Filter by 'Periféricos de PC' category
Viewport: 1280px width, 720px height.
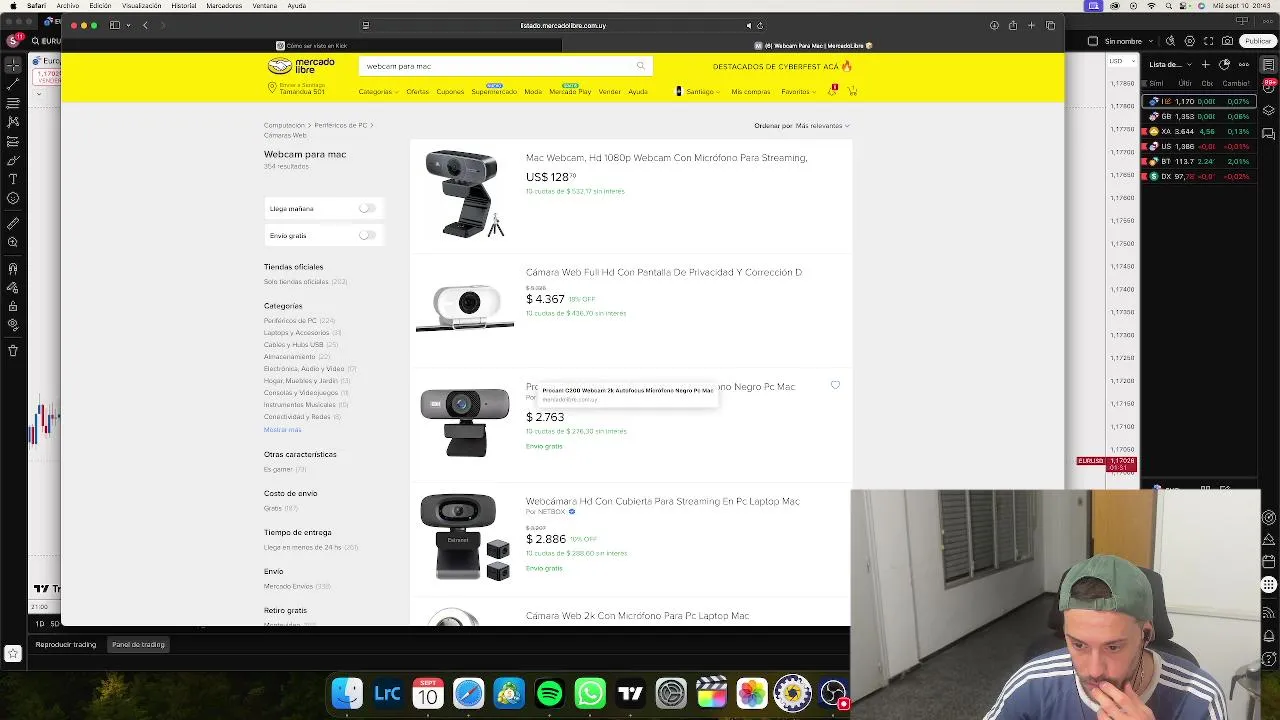pos(290,321)
